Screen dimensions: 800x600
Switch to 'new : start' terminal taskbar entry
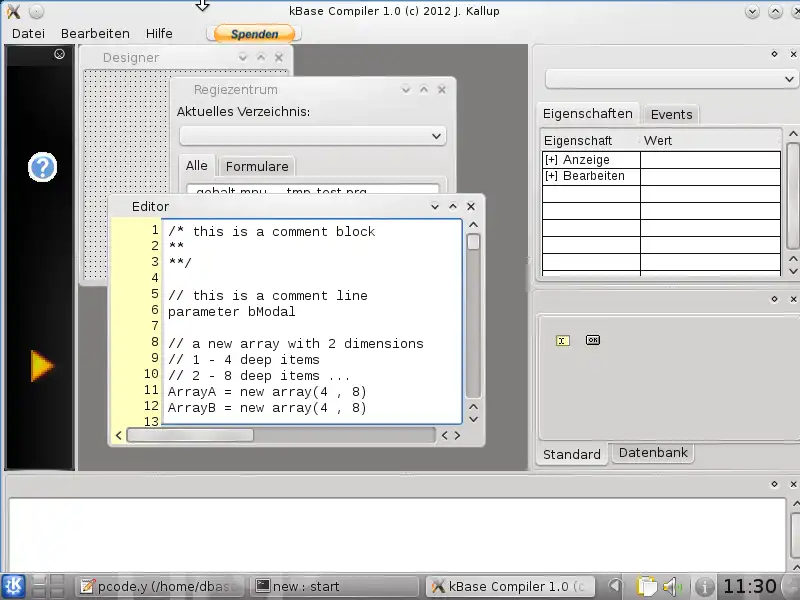coord(335,586)
